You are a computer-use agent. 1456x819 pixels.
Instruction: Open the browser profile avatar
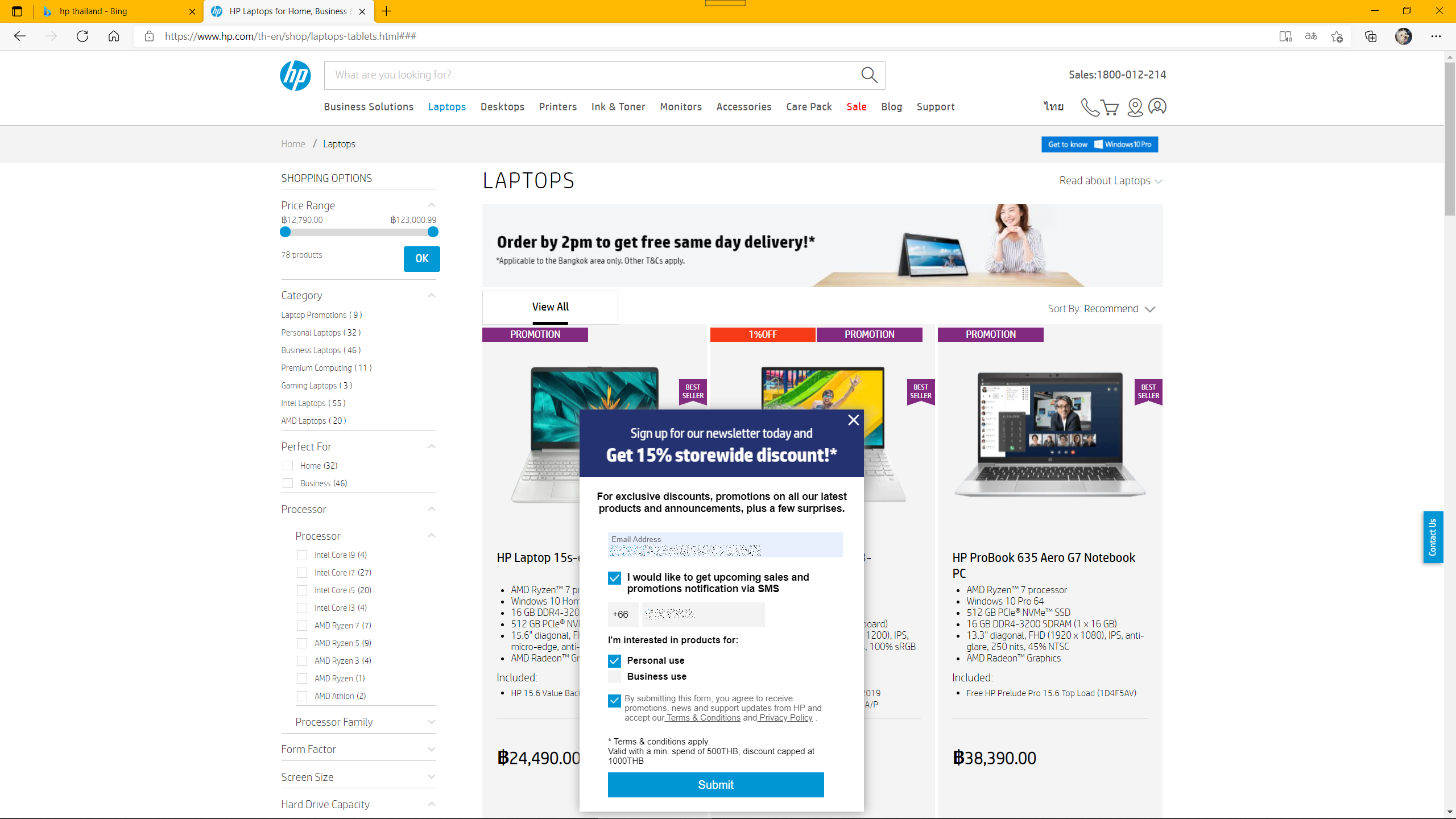tap(1404, 36)
